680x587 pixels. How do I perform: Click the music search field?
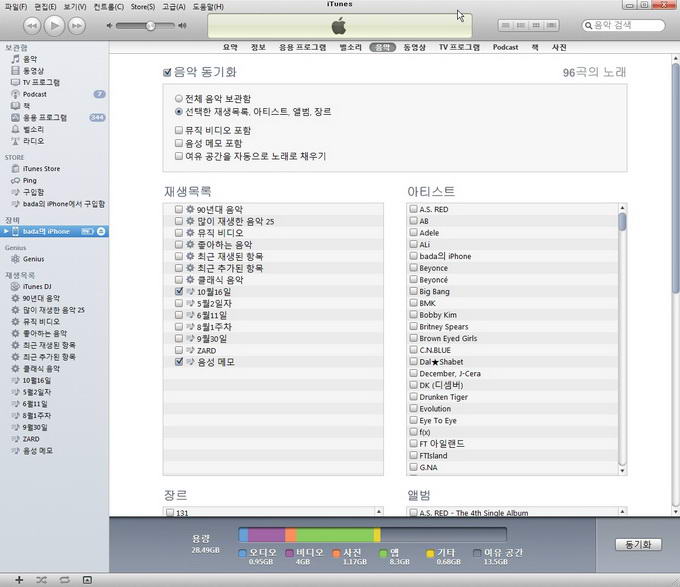[x=623, y=26]
